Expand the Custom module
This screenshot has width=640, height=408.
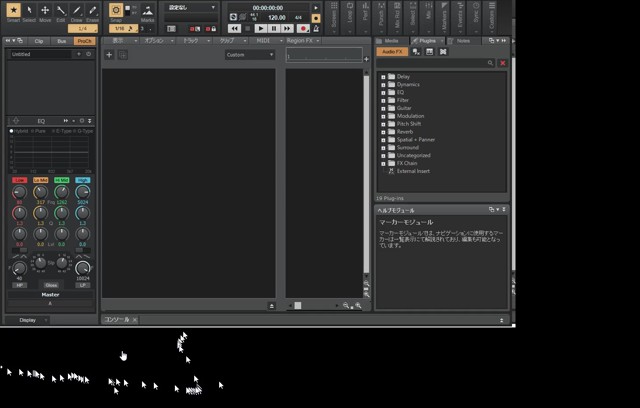click(x=492, y=18)
